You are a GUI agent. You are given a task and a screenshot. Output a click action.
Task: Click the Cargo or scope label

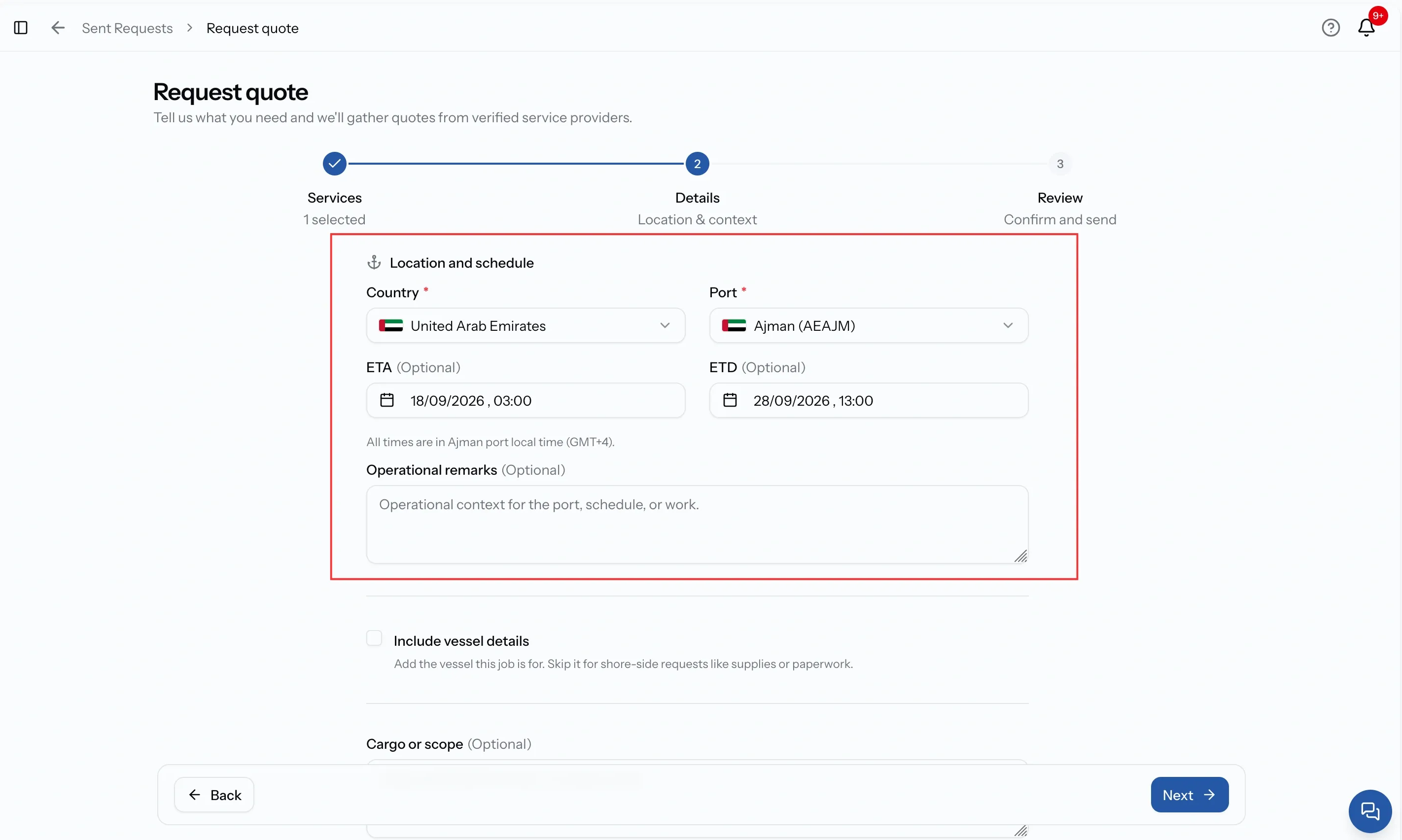(x=414, y=744)
